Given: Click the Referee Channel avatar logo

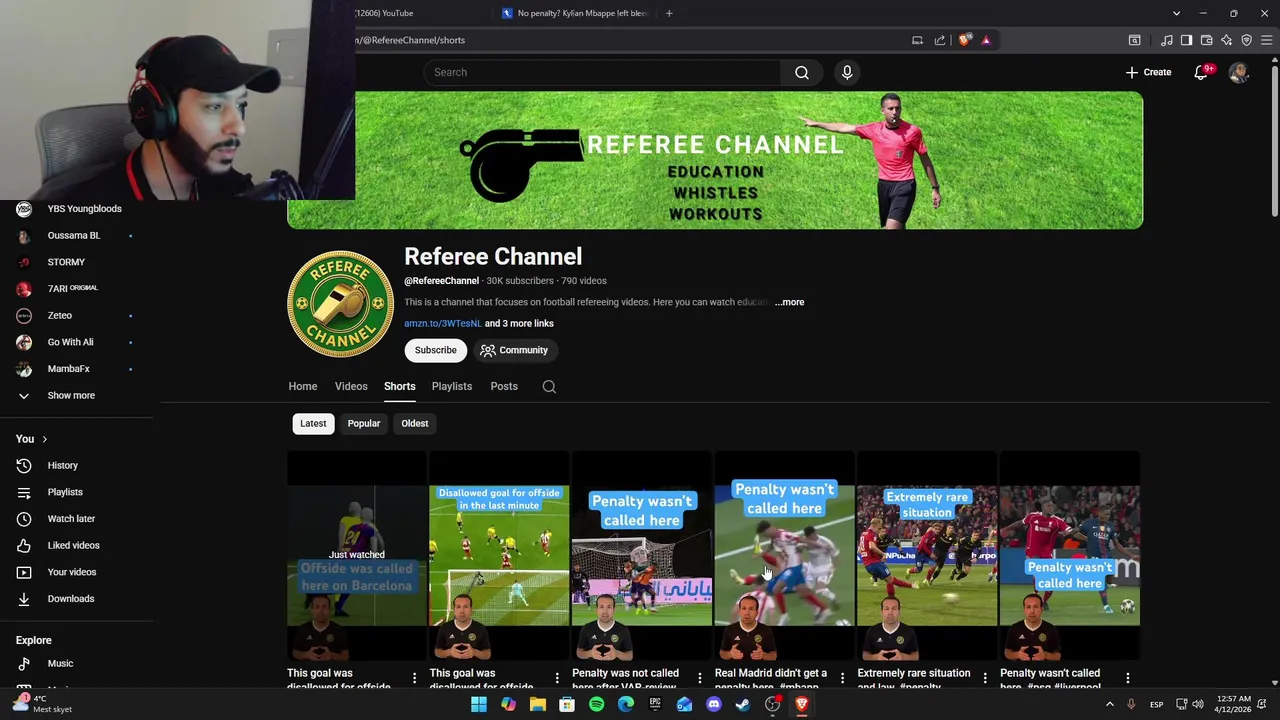Looking at the screenshot, I should coord(340,304).
